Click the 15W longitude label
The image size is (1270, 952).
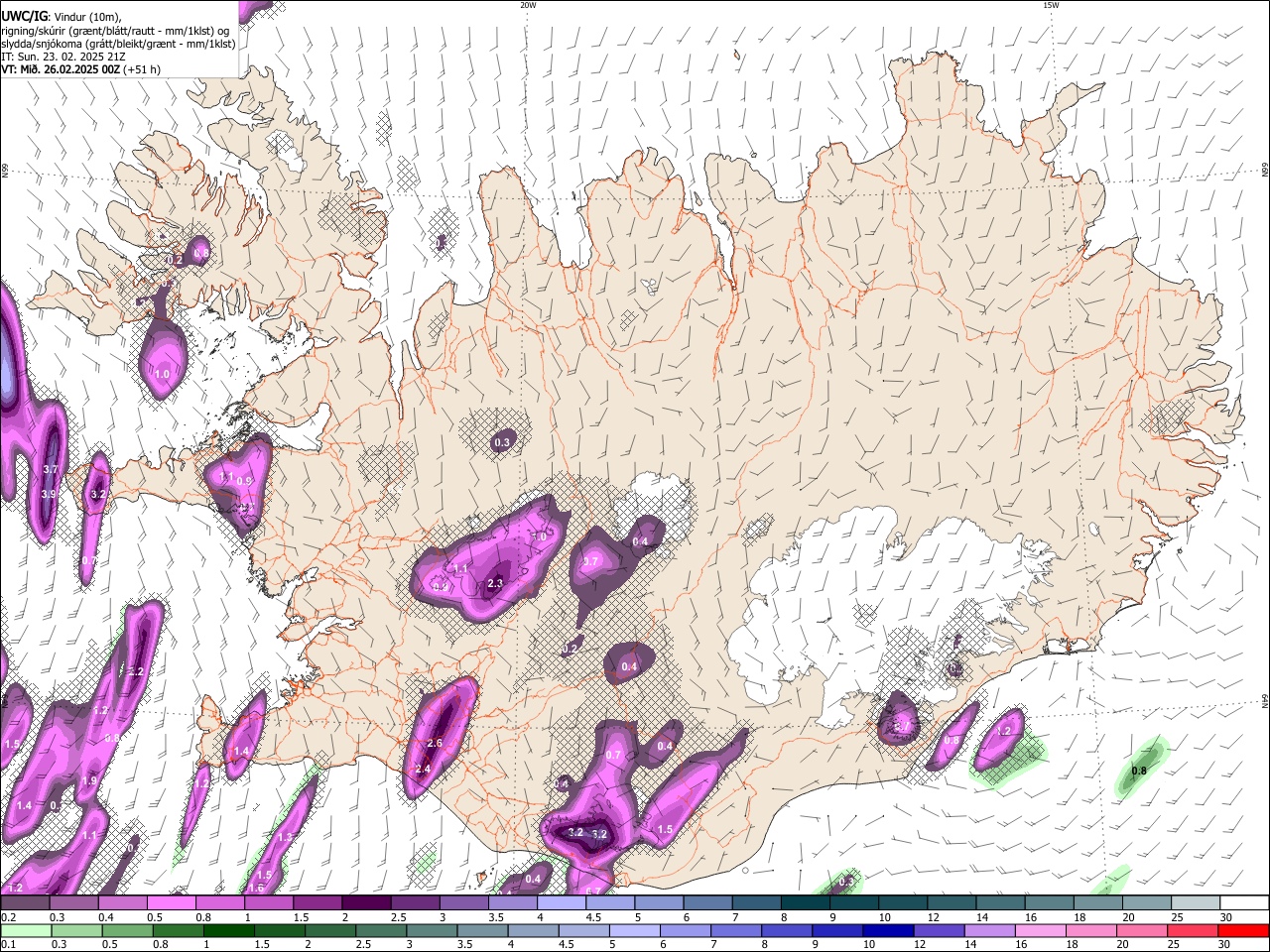1051,5
